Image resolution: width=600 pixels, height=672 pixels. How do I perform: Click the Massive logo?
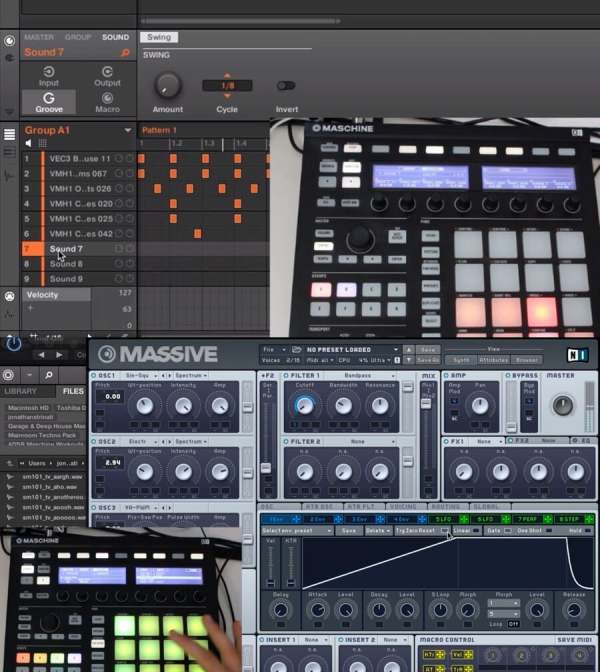pos(157,354)
